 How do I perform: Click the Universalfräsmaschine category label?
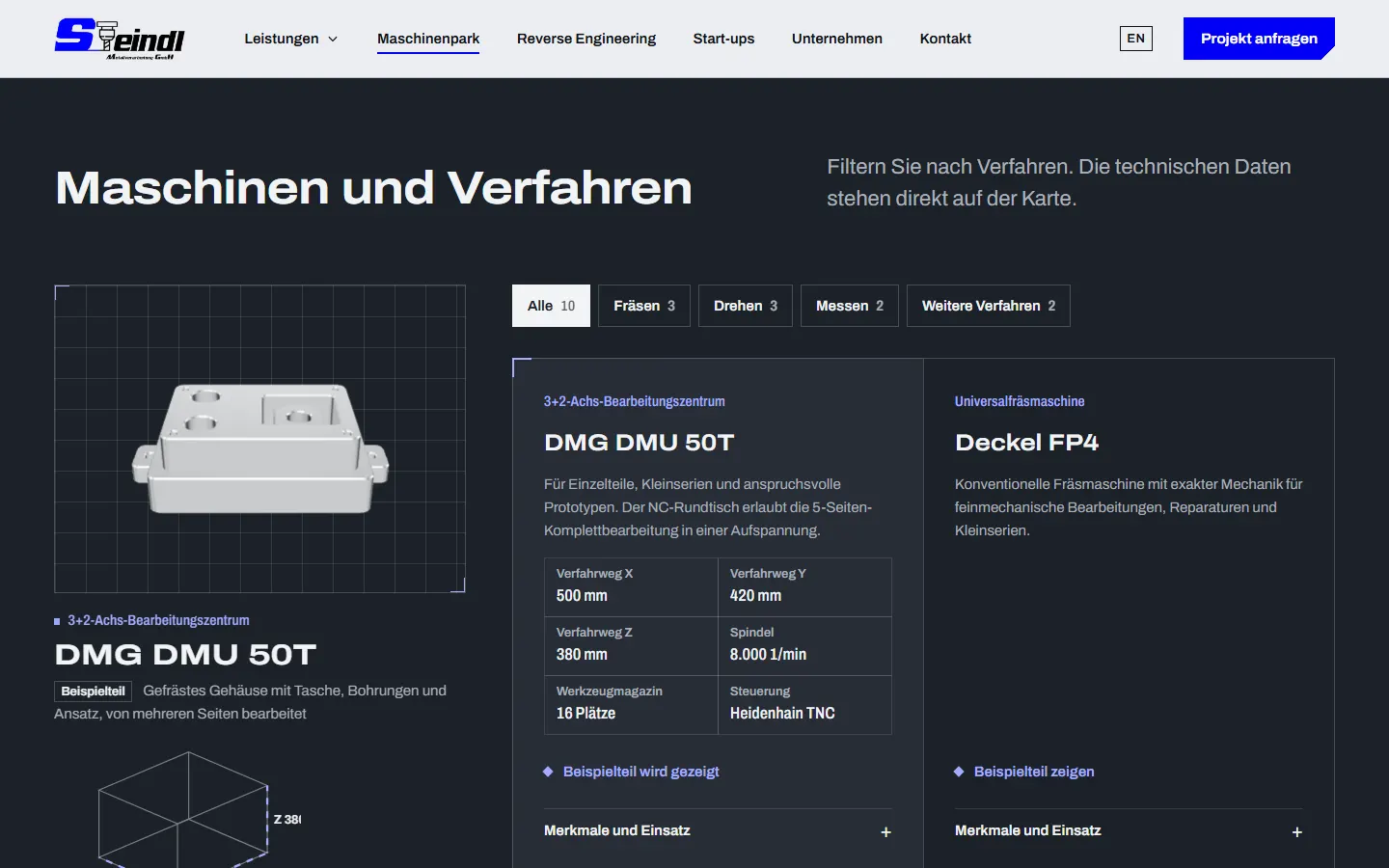pyautogui.click(x=1020, y=401)
